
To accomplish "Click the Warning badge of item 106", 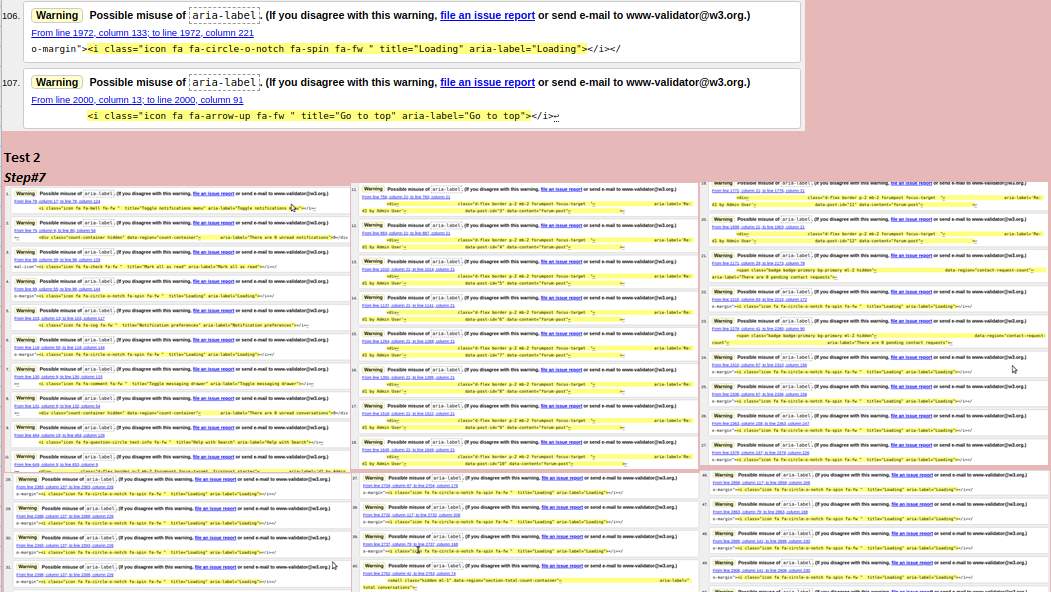I will pyautogui.click(x=56, y=15).
